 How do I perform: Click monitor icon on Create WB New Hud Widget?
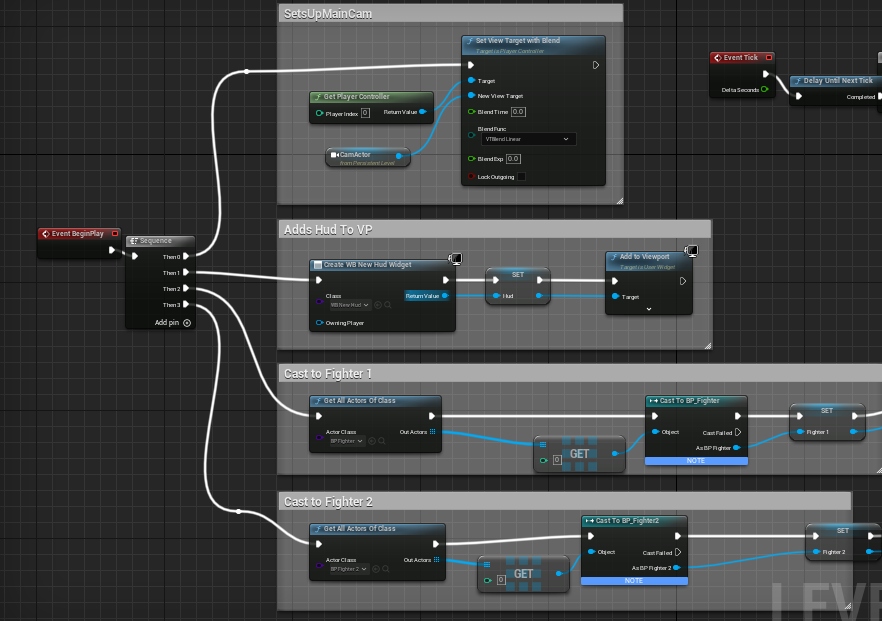[455, 259]
